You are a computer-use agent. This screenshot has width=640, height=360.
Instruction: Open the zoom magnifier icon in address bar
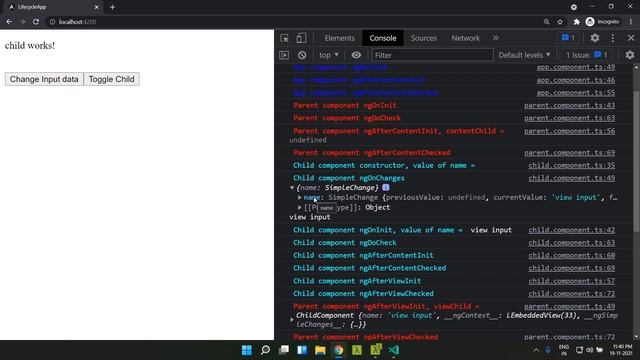pyautogui.click(x=547, y=22)
